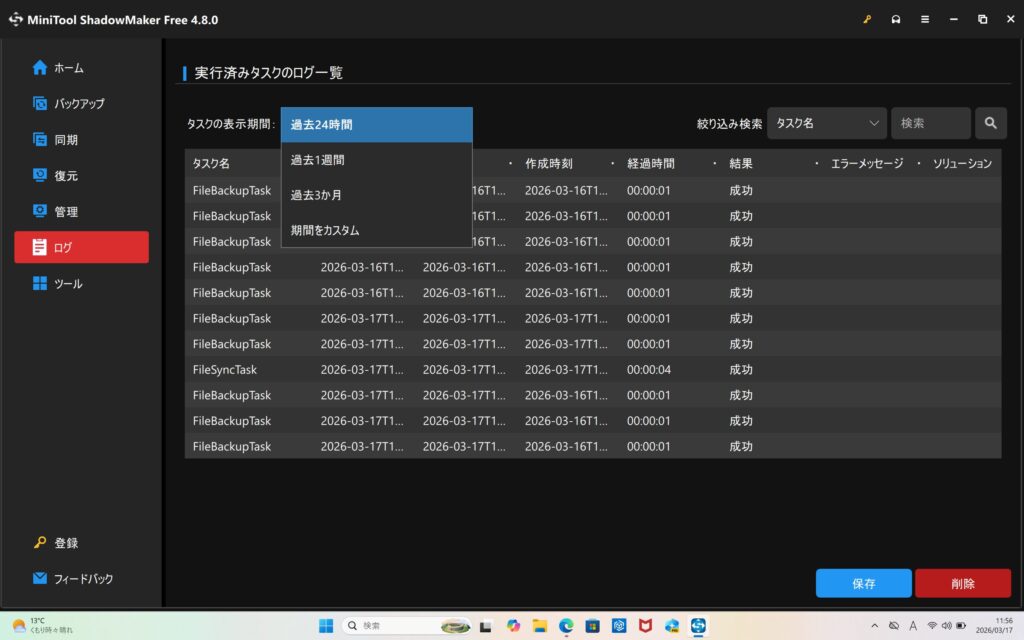Pick 期間をカスタム option

pos(376,230)
